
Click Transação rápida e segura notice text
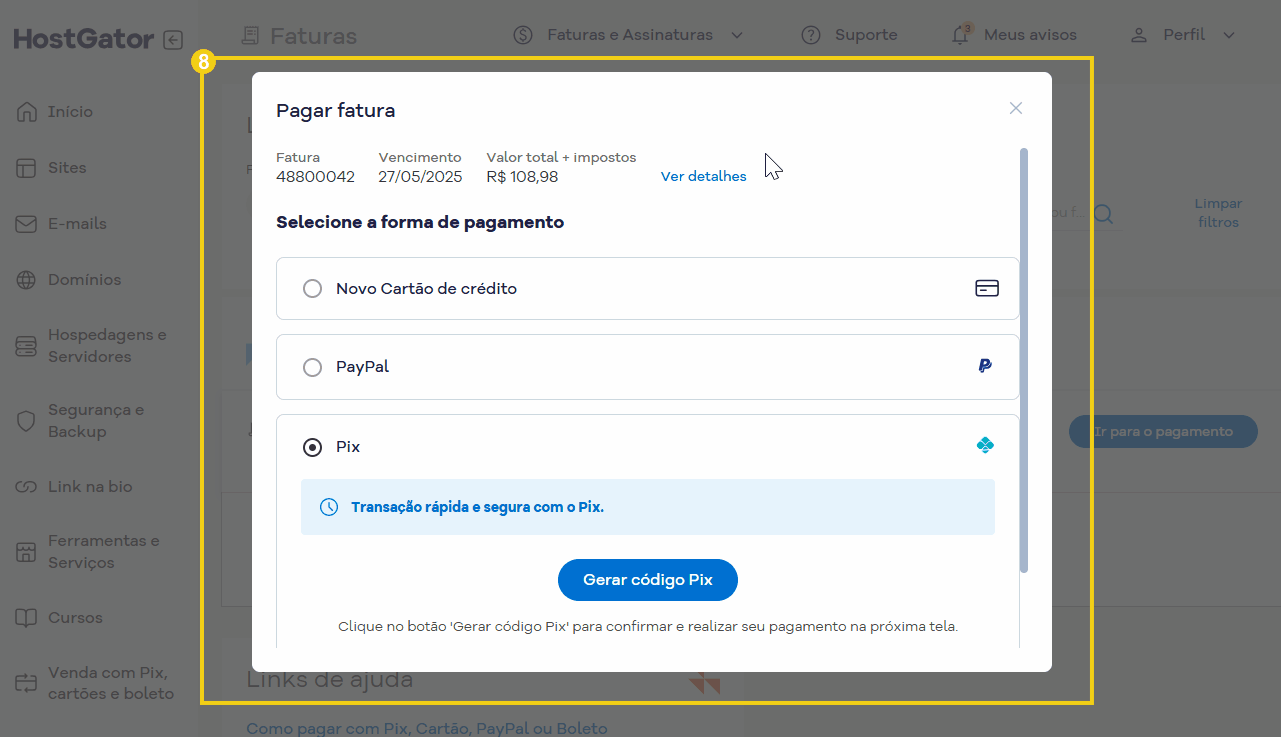point(477,507)
